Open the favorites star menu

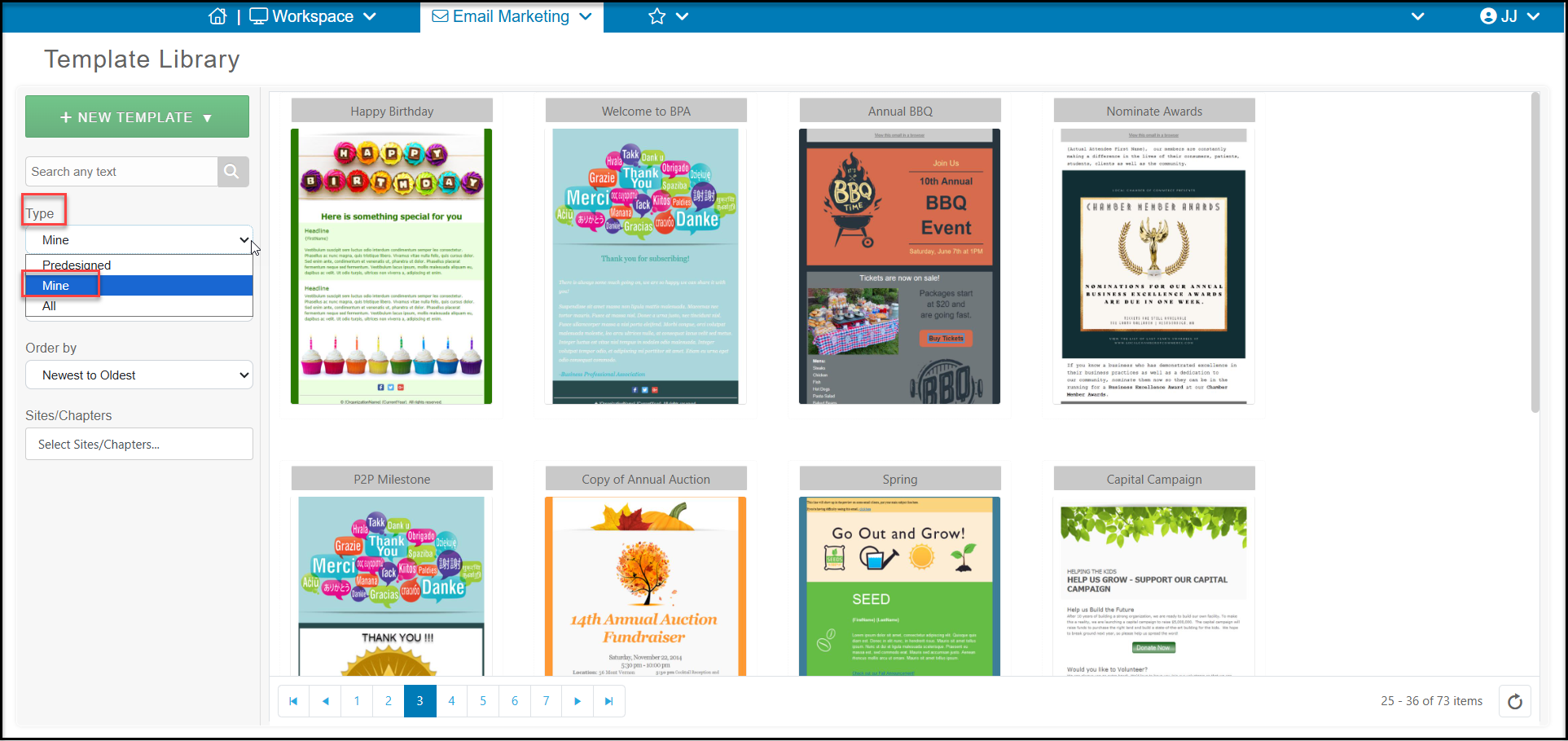coord(668,16)
